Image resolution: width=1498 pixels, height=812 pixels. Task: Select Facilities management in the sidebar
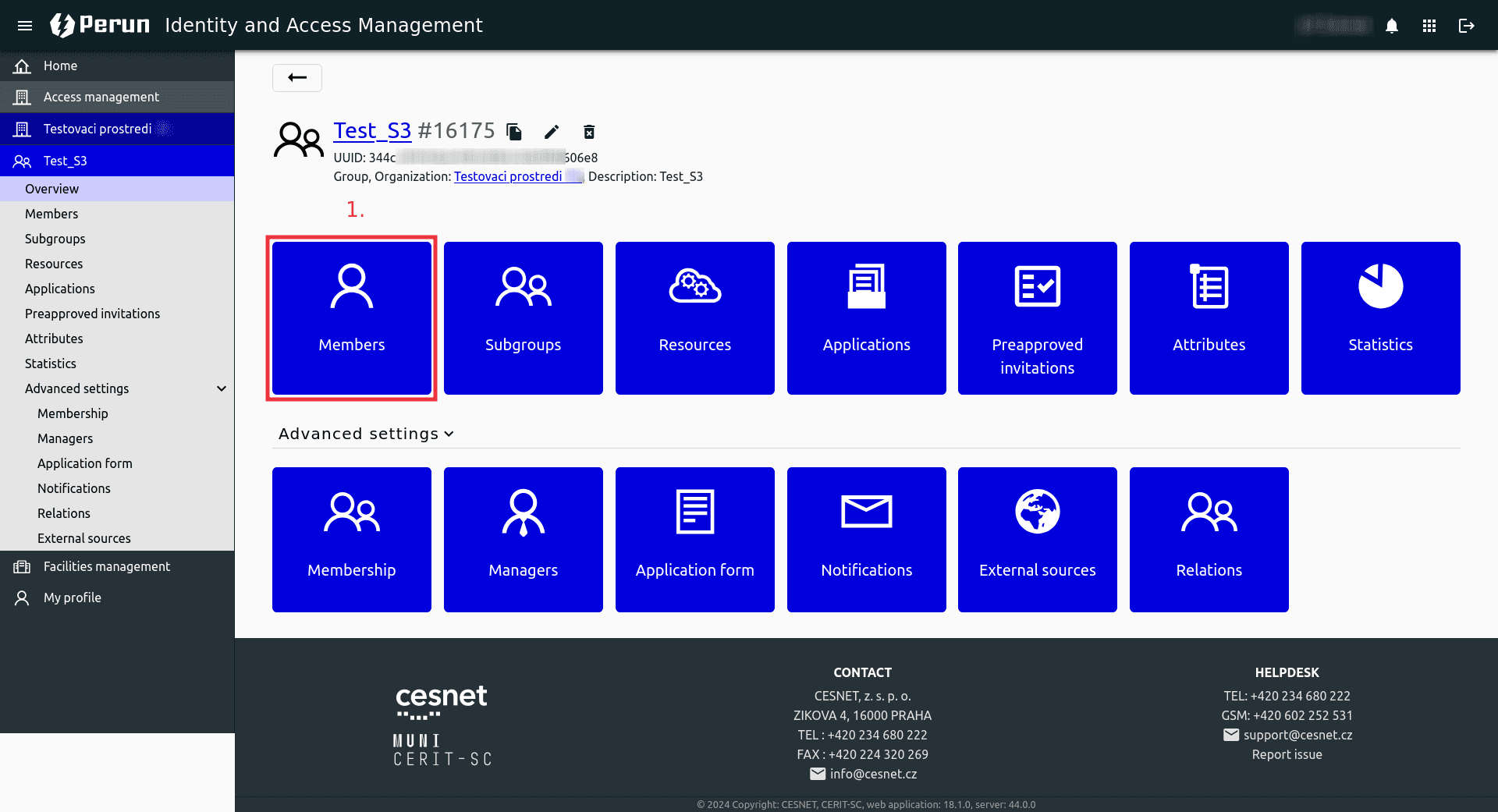pos(106,566)
